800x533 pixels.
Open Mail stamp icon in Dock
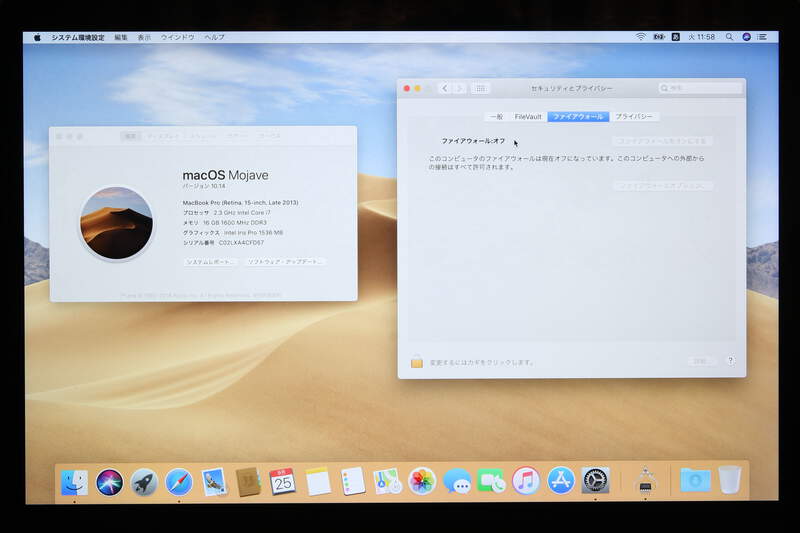(x=214, y=482)
